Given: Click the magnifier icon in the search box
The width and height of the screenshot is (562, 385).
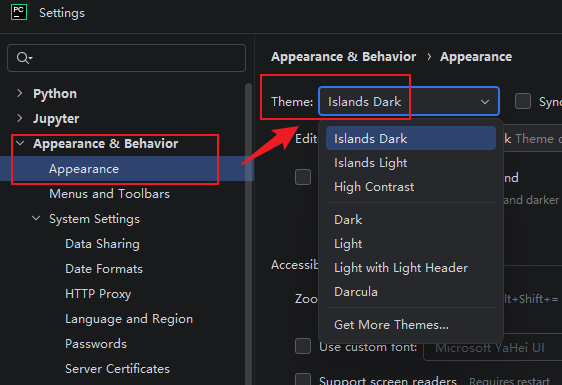Looking at the screenshot, I should point(24,58).
